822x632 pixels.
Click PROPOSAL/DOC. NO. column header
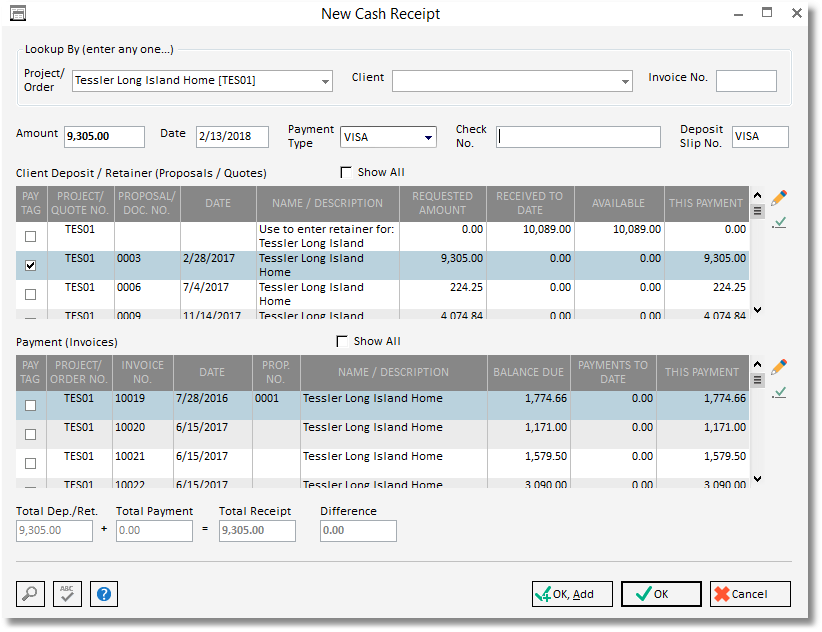click(147, 203)
